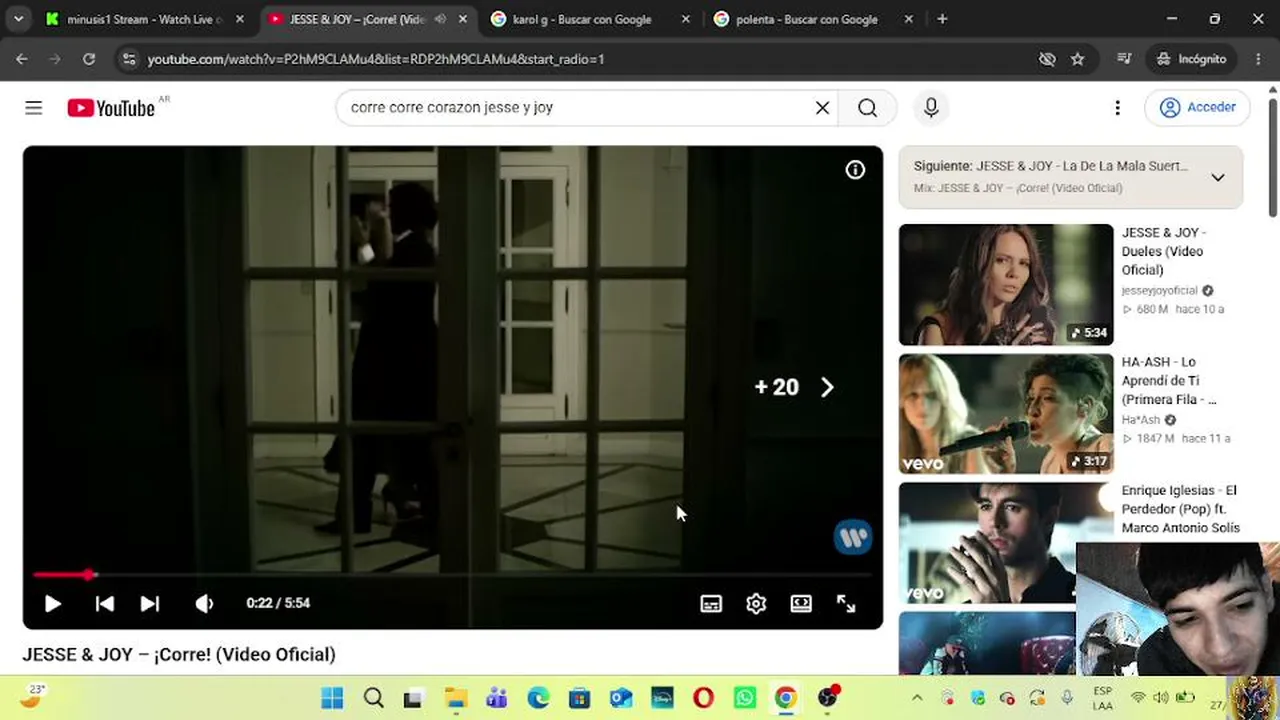
Task: Open the Enrique Iglesias El Perdedor thumbnail
Action: pos(1006,543)
